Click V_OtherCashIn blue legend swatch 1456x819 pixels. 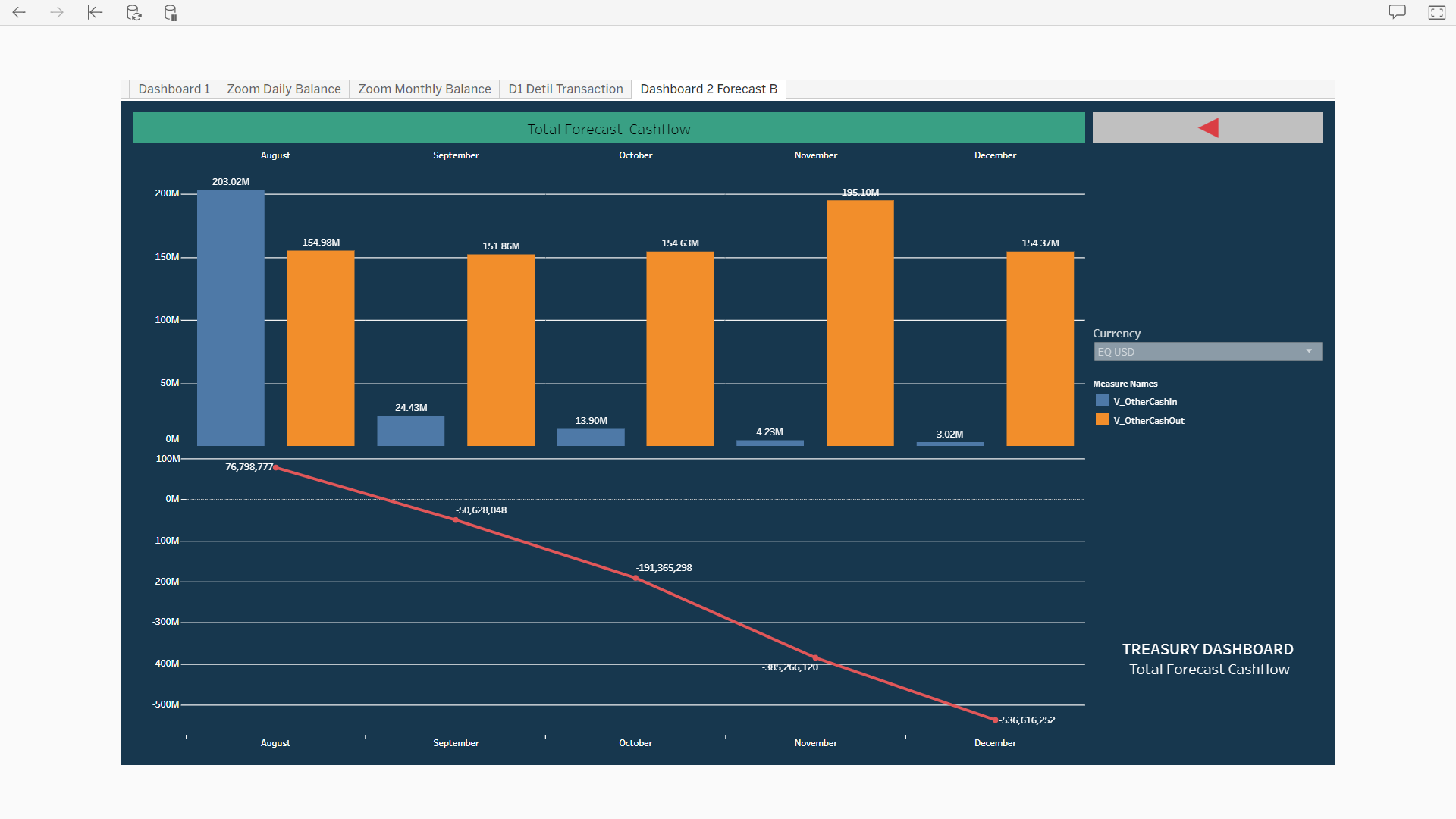1102,401
